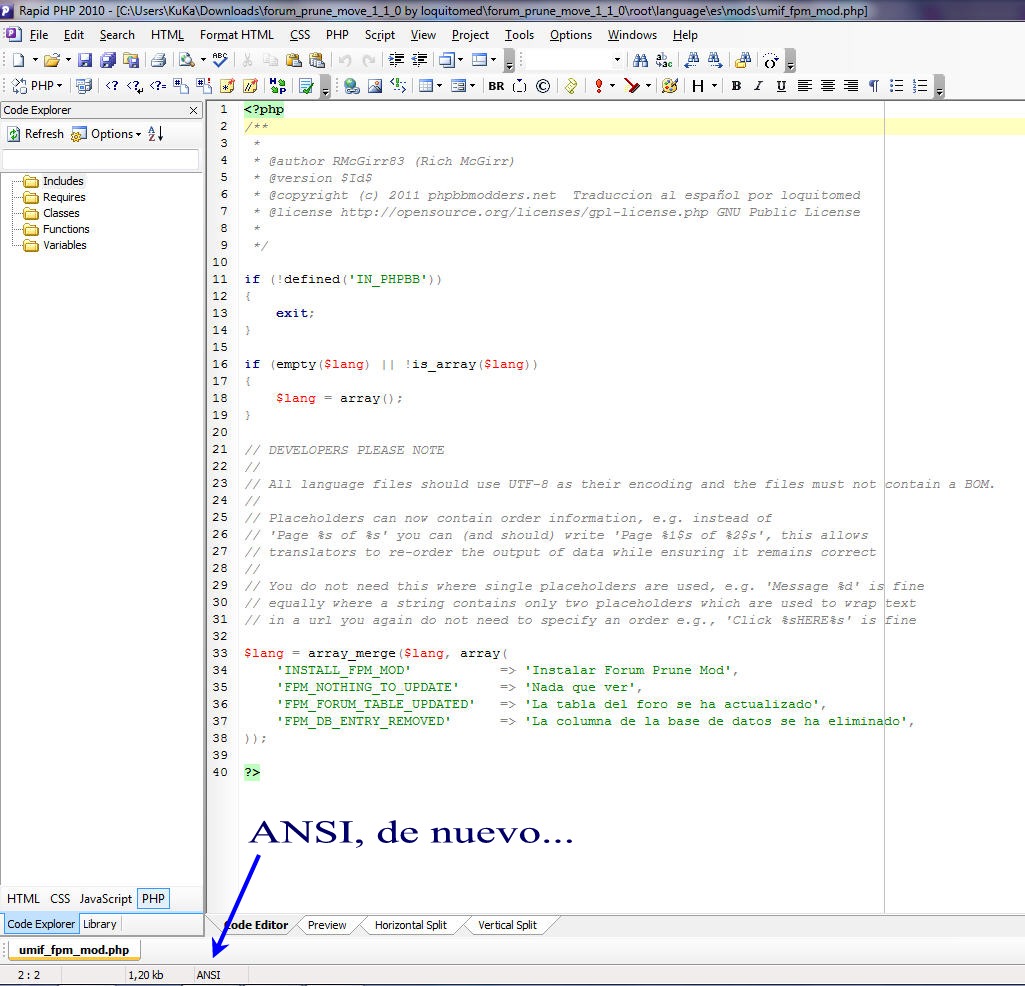Viewport: 1025px width, 986px height.
Task: Create a new document with the New icon
Action: [x=18, y=60]
